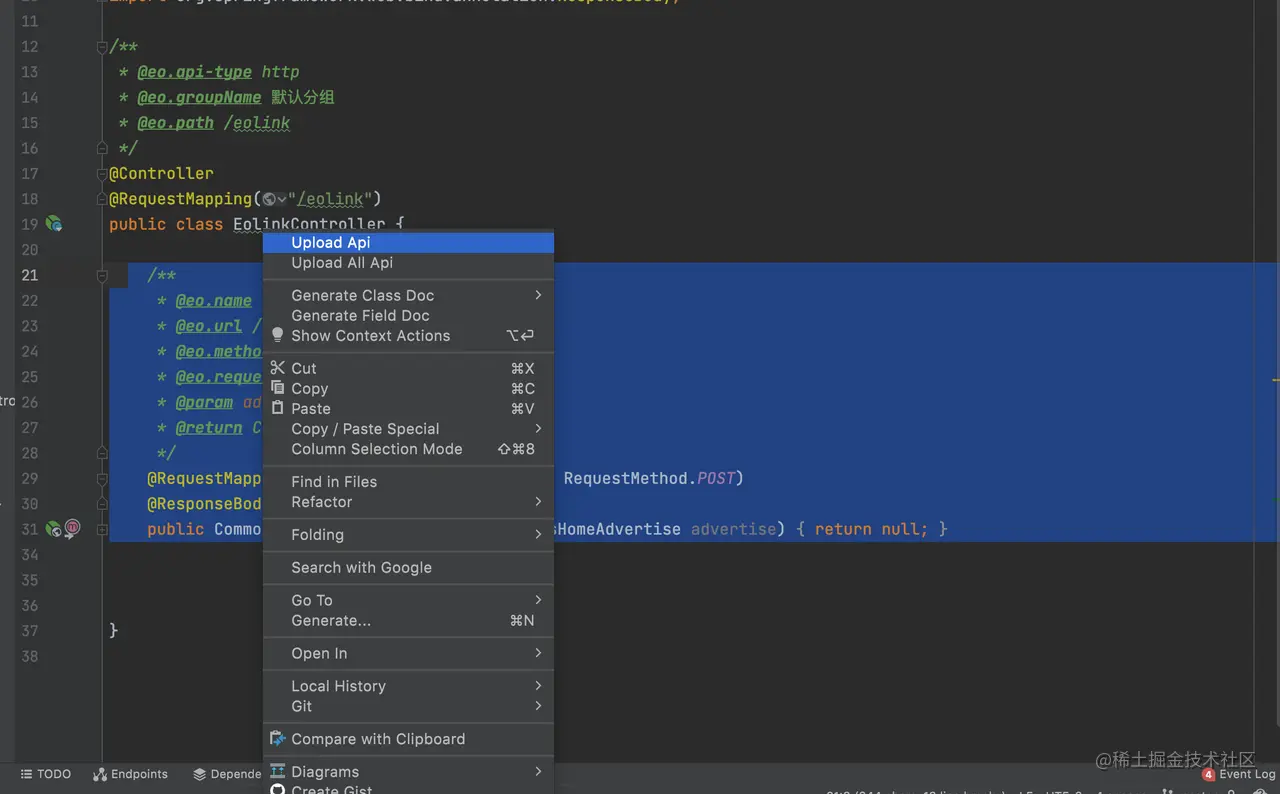Expand the folded method body on line 31
The height and width of the screenshot is (794, 1280).
[102, 529]
